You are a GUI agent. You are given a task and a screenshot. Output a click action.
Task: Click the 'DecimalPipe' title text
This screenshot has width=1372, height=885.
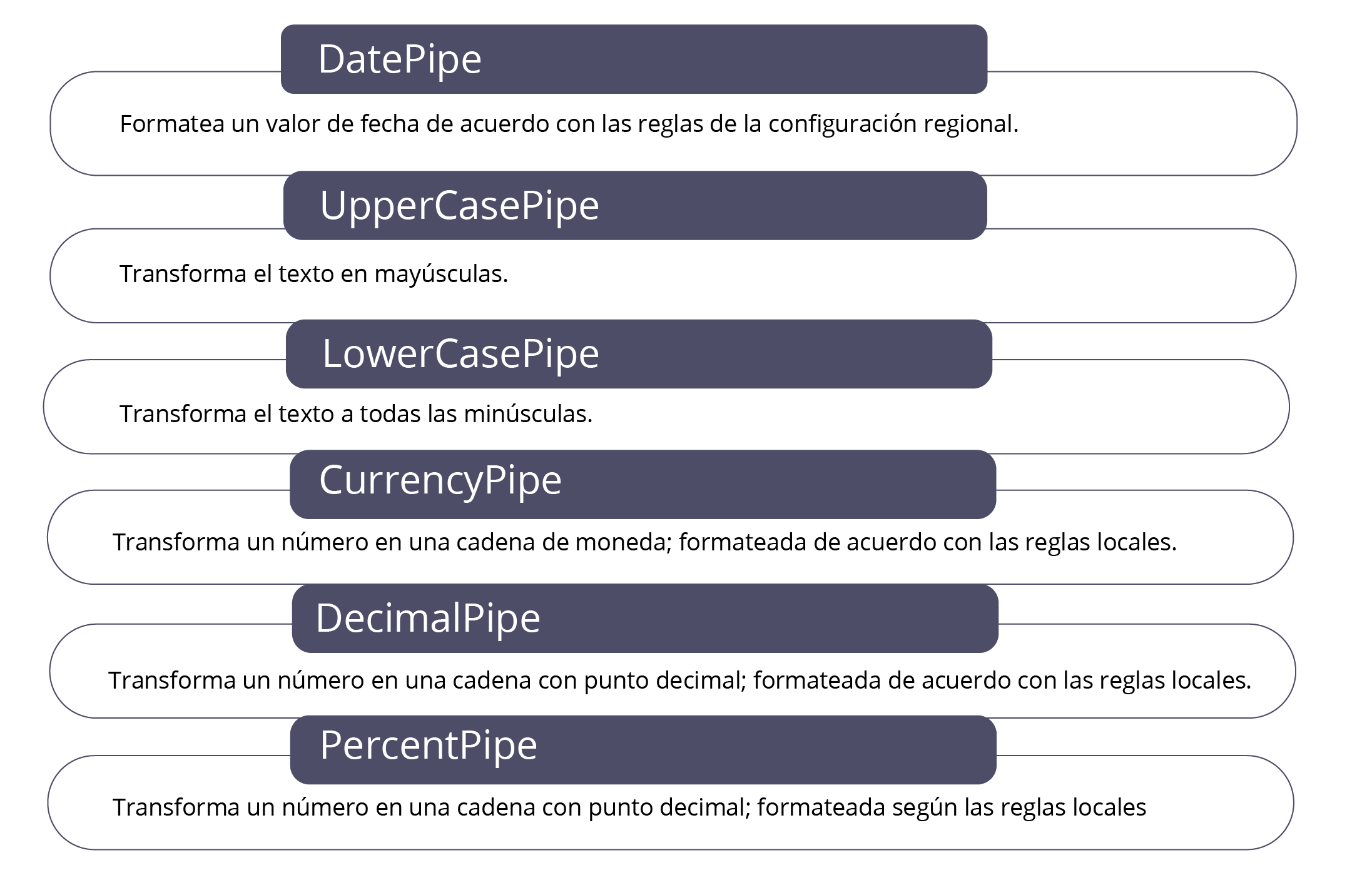coord(428,619)
